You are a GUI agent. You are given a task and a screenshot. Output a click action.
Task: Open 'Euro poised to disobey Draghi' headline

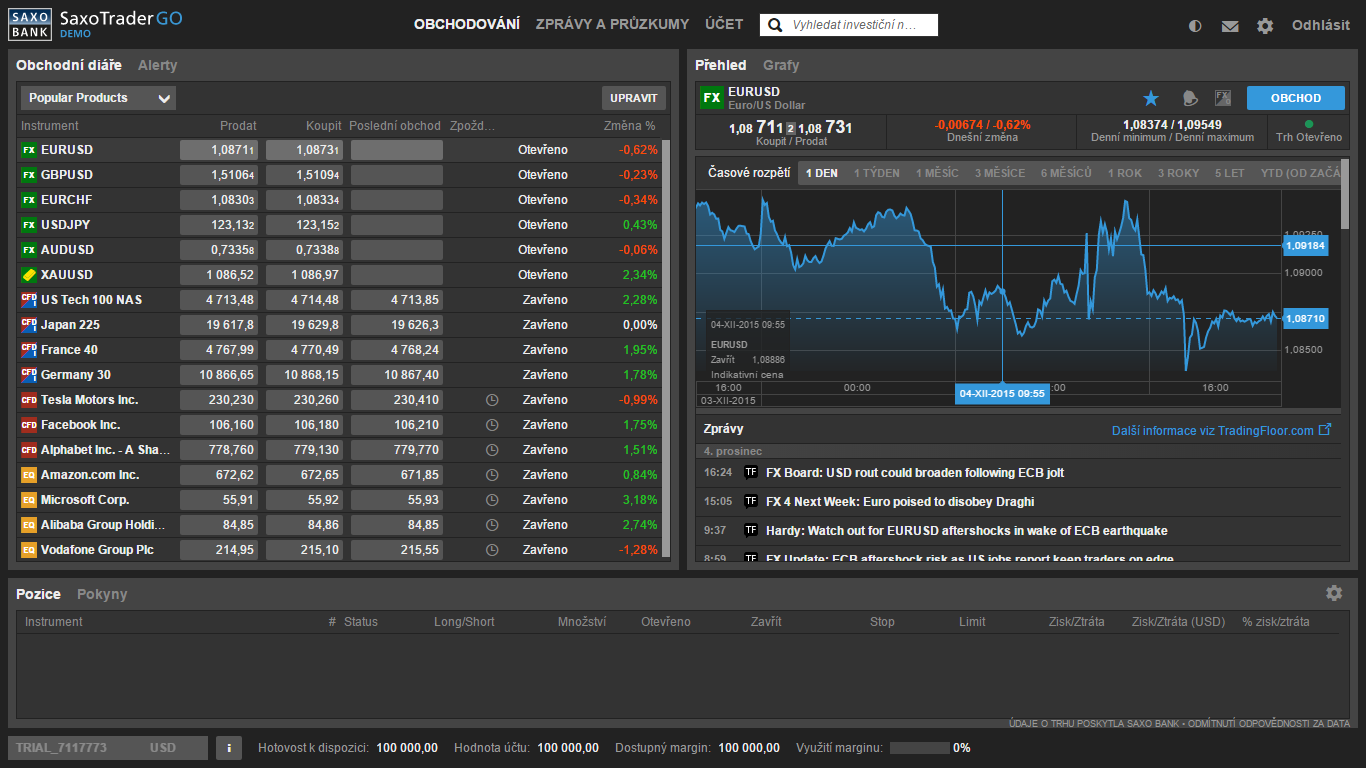coord(900,501)
